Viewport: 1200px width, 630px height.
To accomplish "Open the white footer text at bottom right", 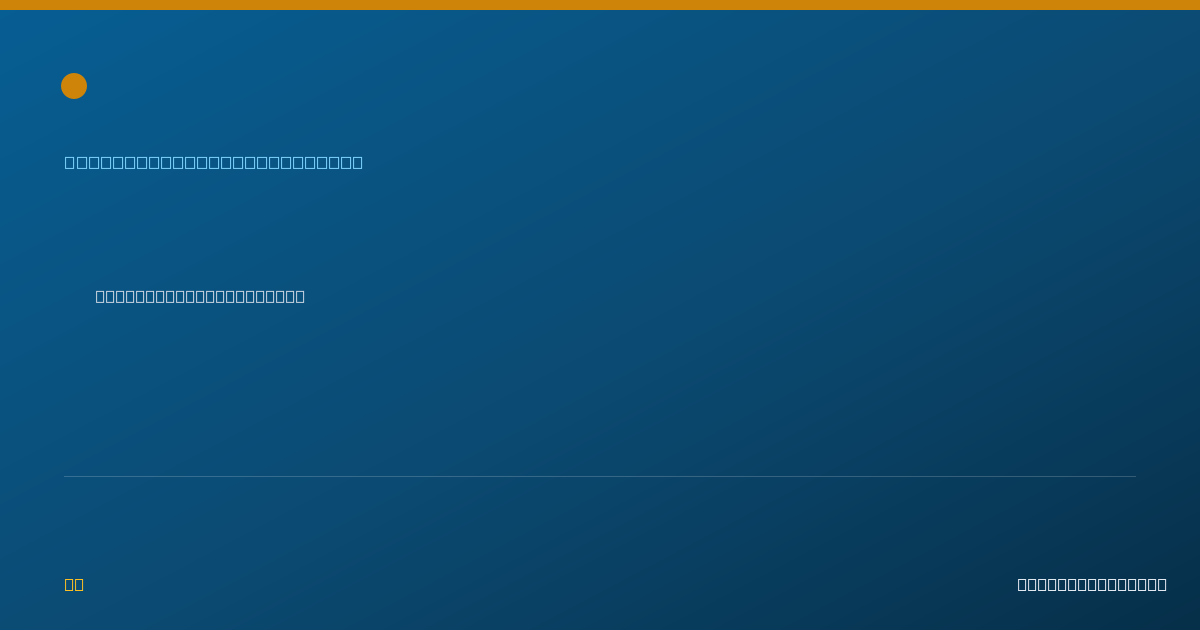I will [1092, 584].
